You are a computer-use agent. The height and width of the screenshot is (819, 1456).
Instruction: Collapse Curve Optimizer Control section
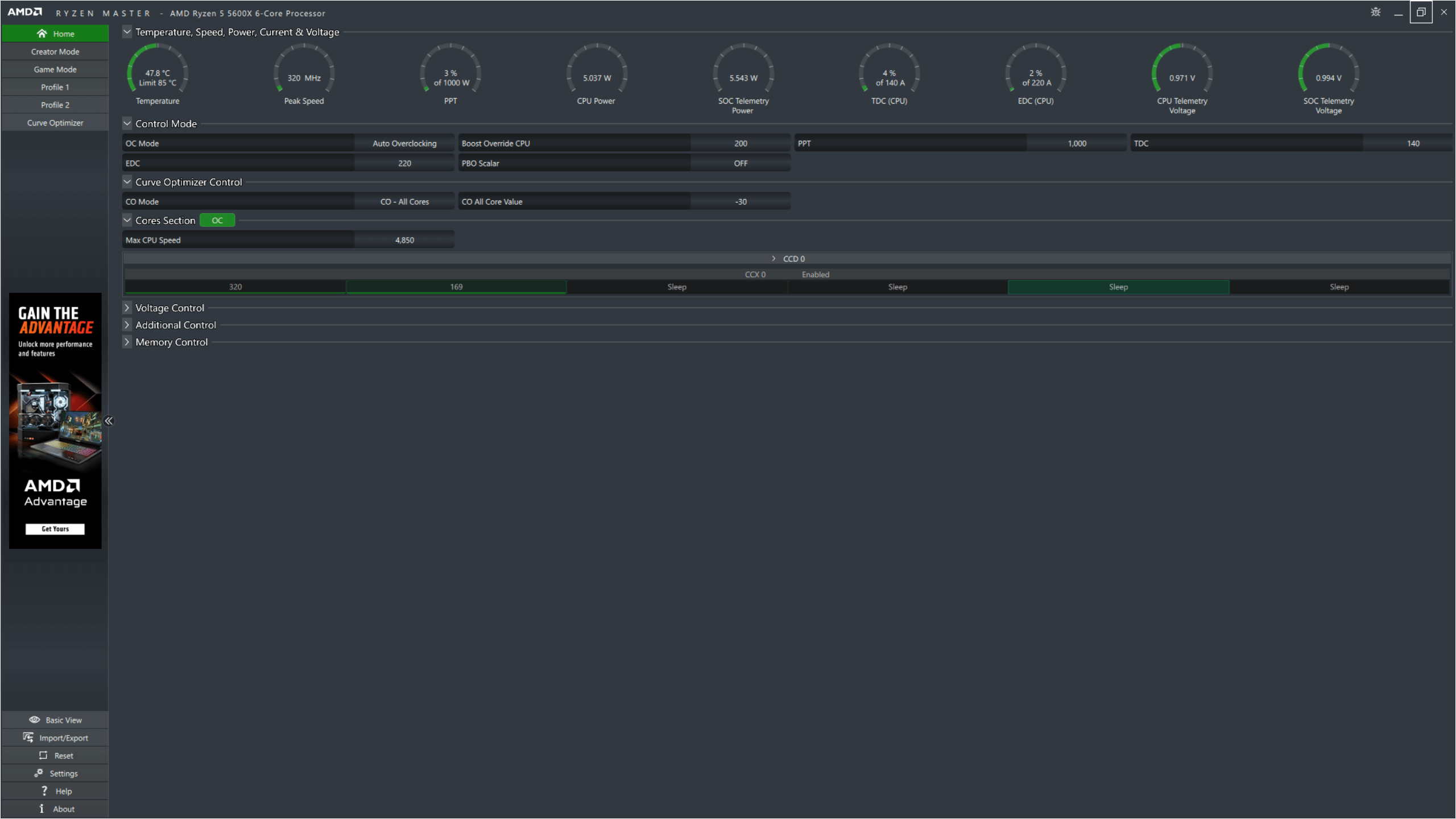coord(127,182)
